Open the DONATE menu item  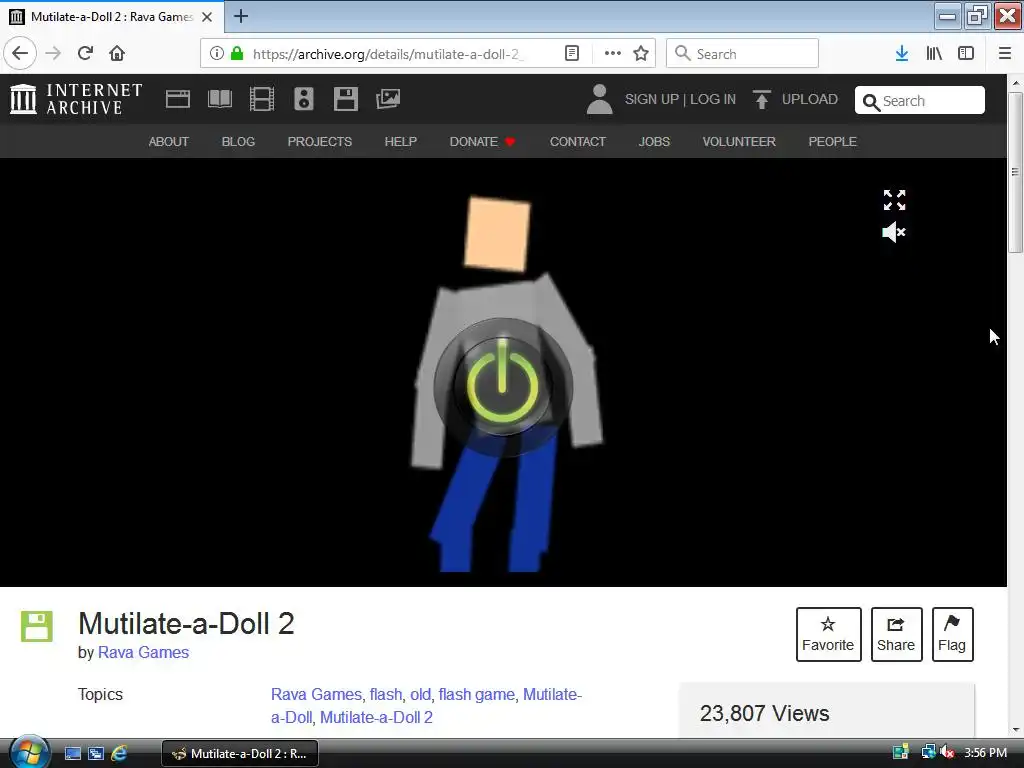coord(482,142)
